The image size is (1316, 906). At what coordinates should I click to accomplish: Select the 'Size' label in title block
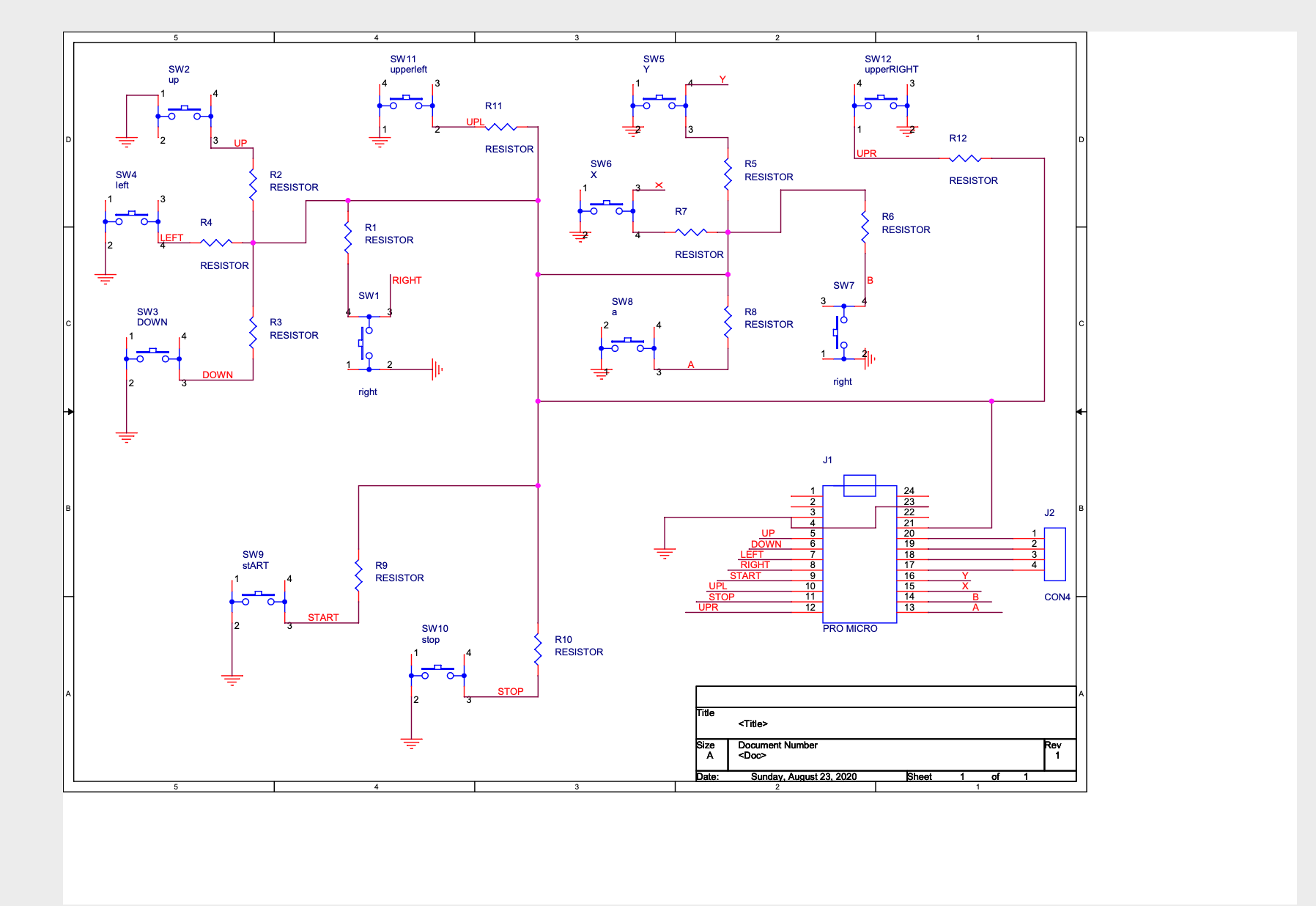[705, 745]
